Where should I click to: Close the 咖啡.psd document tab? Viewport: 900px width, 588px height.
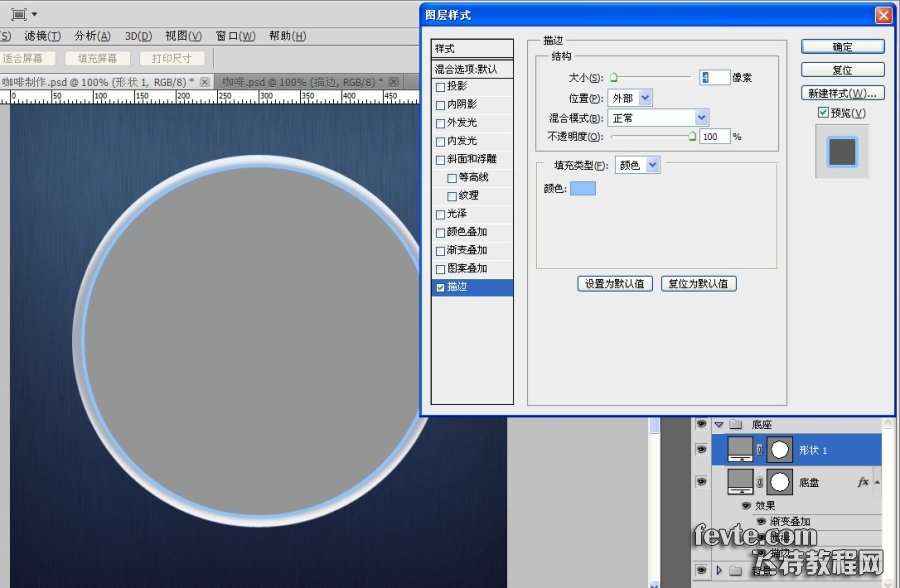click(x=394, y=82)
